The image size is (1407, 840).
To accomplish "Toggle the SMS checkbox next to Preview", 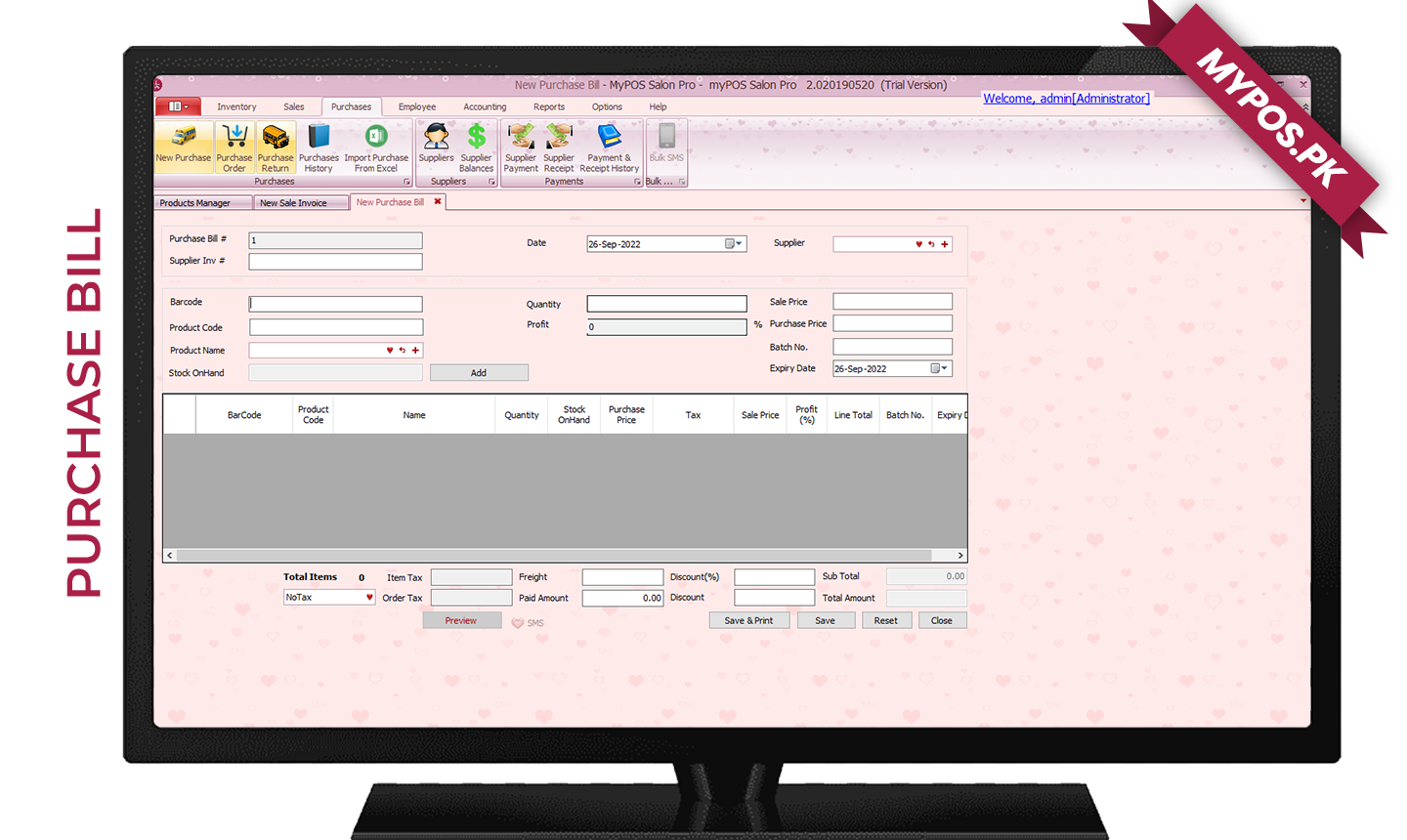I will coord(518,622).
